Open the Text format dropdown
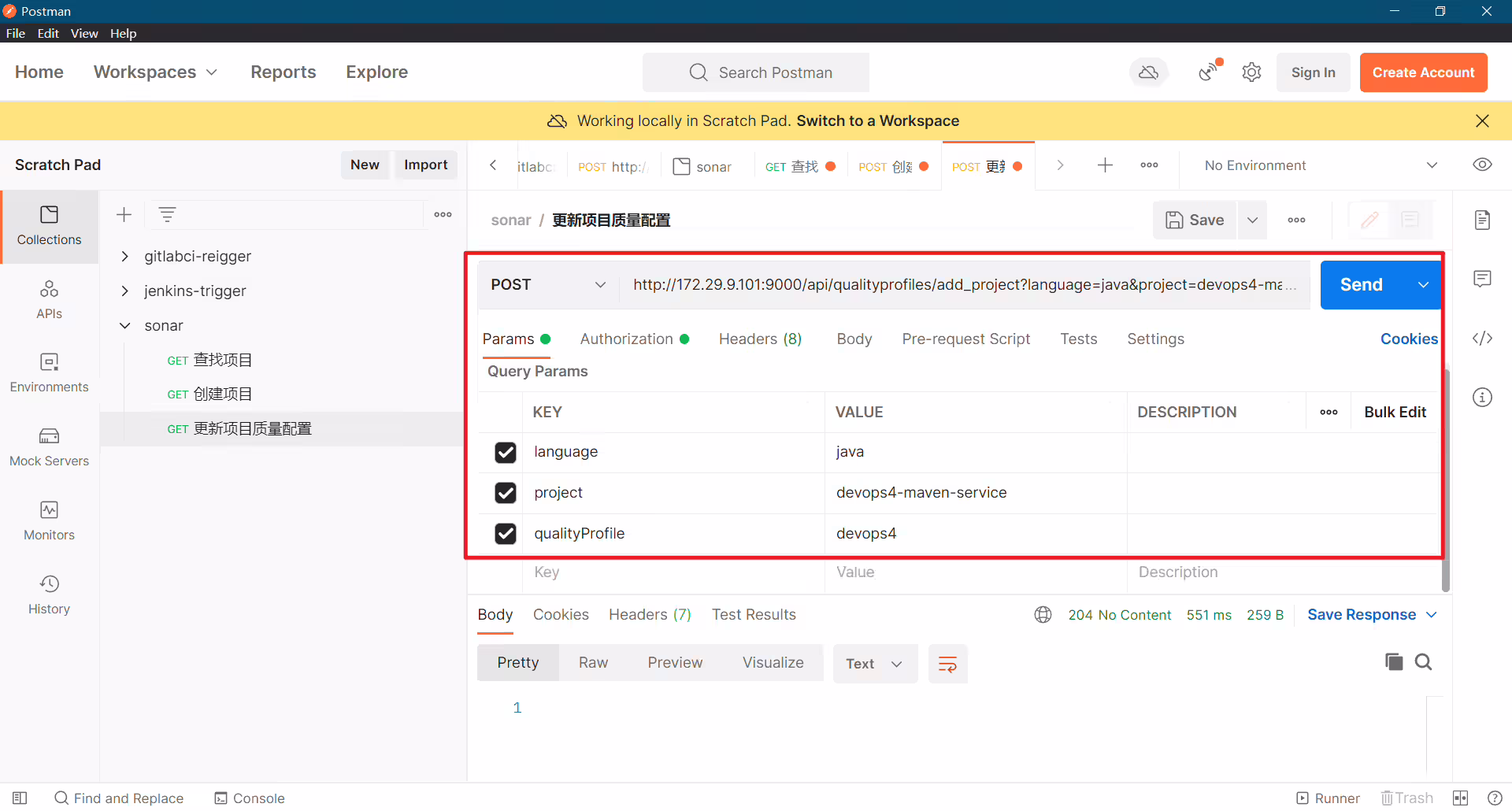Screen dimensions: 1512x811 click(875, 664)
